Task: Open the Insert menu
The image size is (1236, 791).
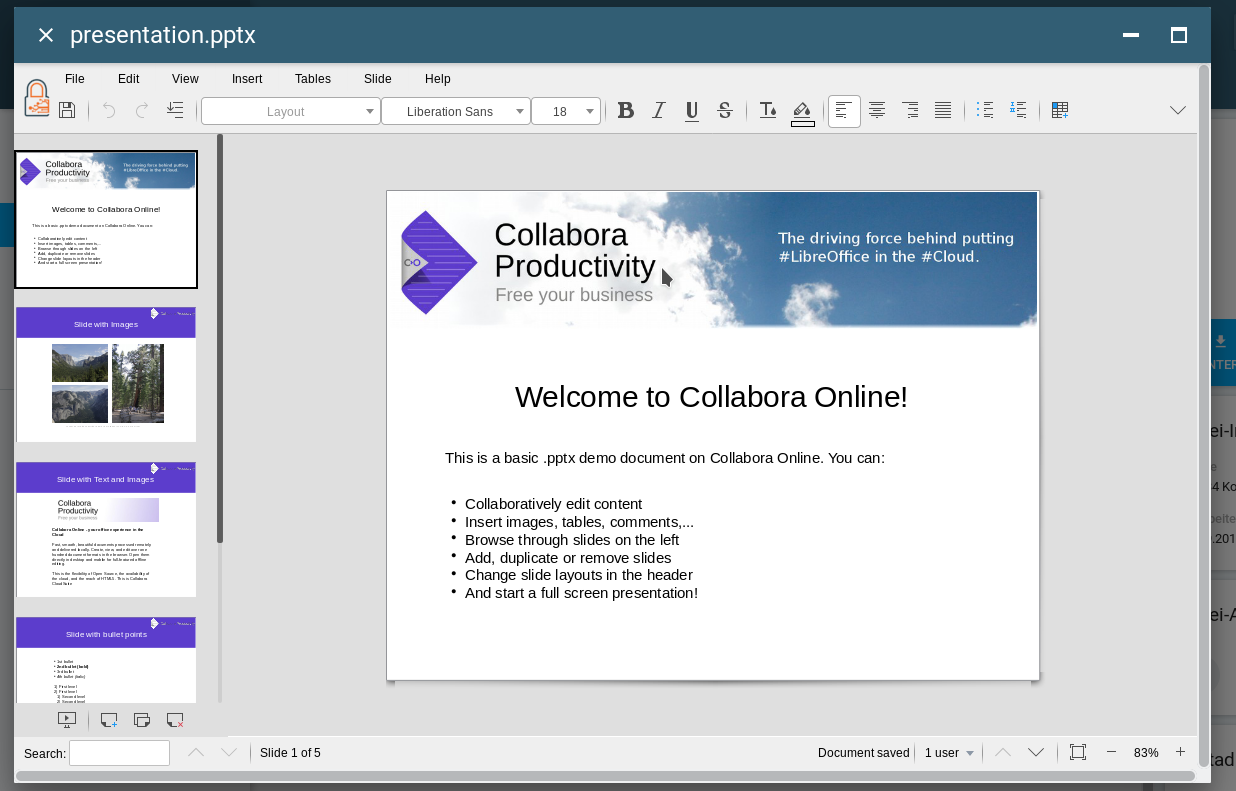Action: (x=247, y=79)
